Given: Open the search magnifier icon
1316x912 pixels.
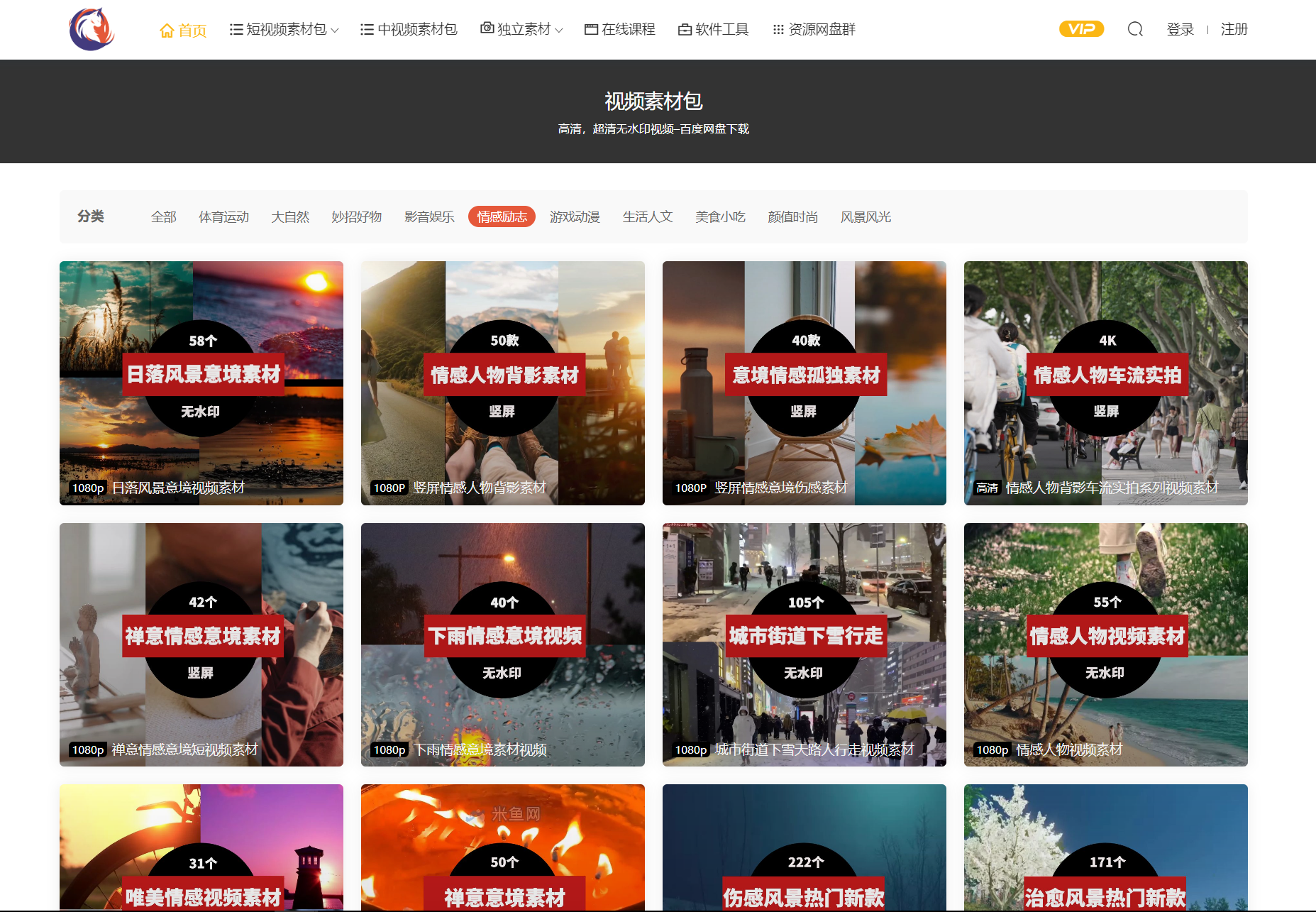Looking at the screenshot, I should click(1135, 29).
